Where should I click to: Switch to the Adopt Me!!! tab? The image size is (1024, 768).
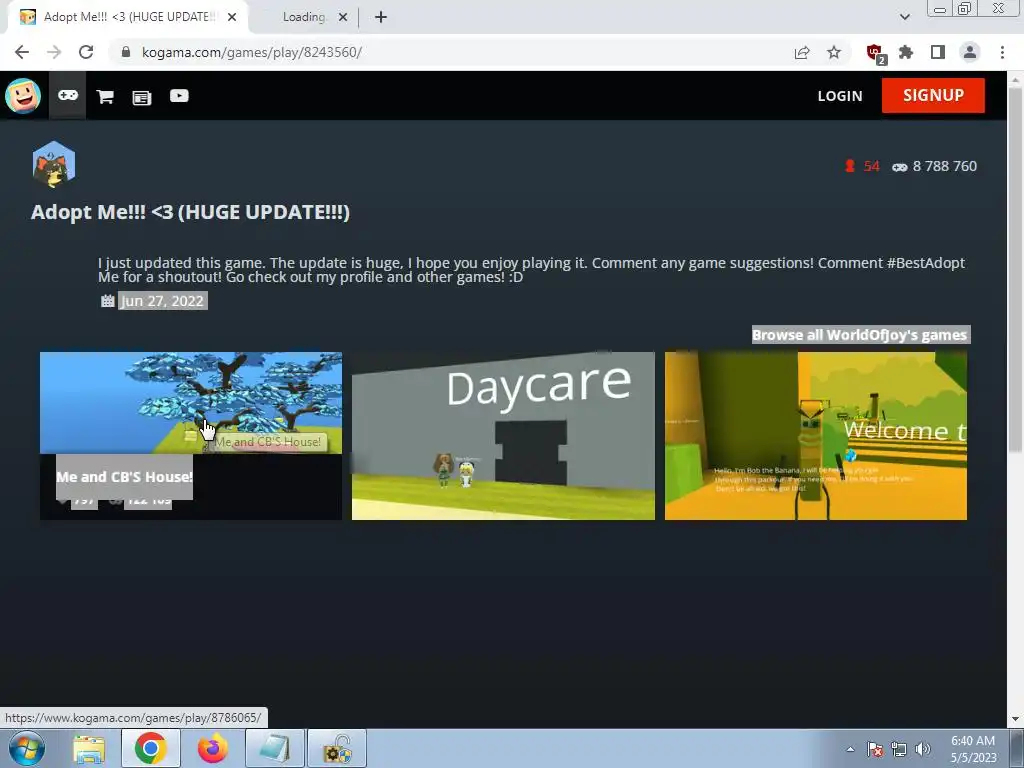(128, 17)
